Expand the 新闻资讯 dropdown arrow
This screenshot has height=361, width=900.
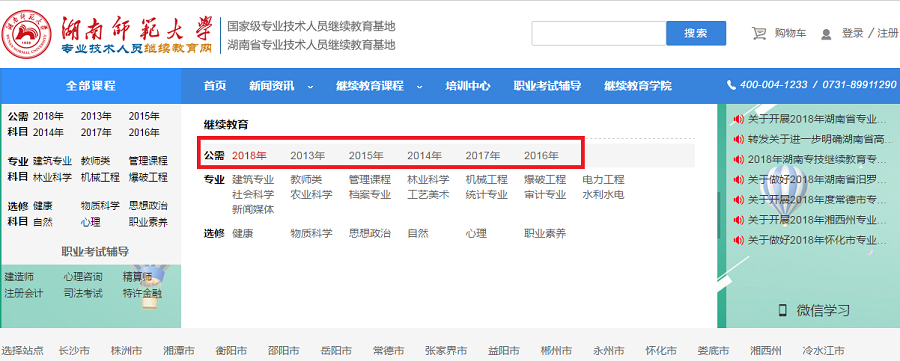coord(311,87)
